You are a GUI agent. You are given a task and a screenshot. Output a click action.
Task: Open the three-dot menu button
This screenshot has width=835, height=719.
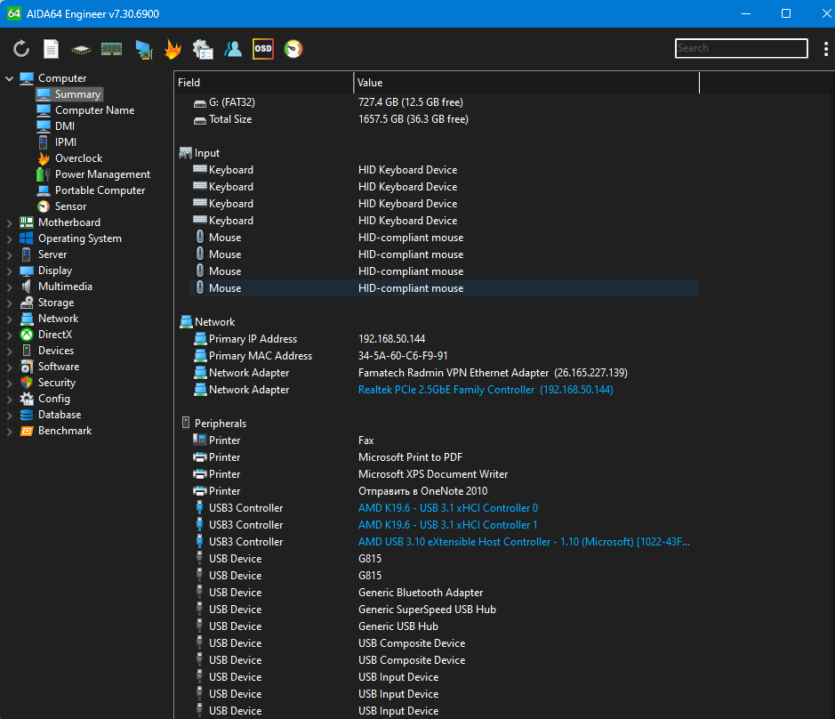[825, 49]
